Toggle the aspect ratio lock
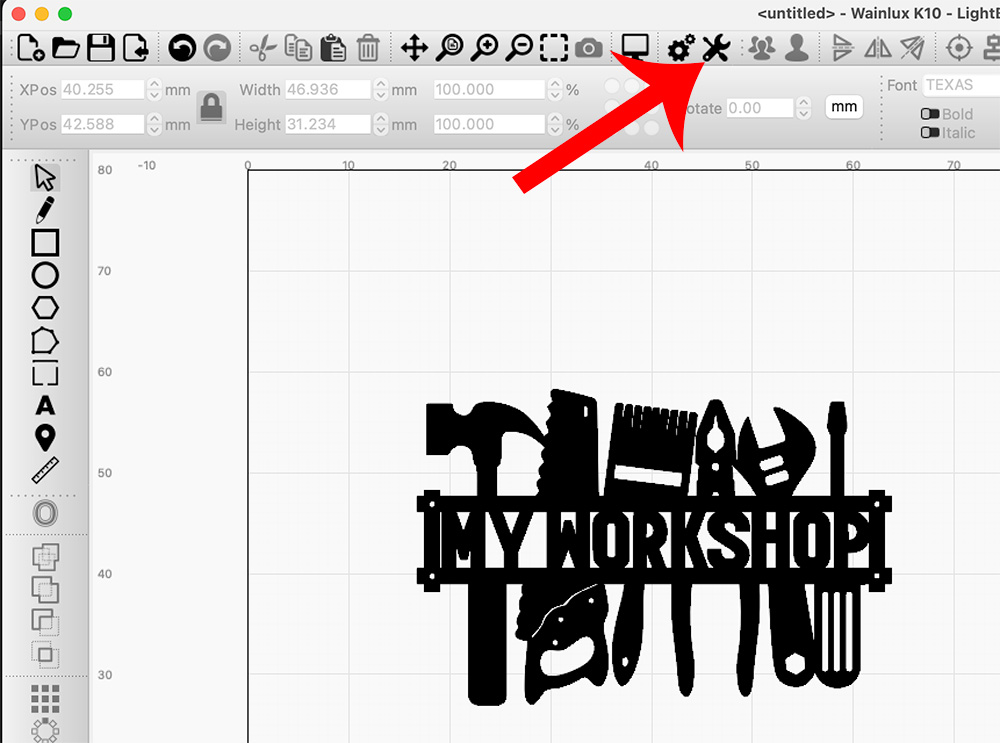This screenshot has height=743, width=1000. click(x=210, y=106)
